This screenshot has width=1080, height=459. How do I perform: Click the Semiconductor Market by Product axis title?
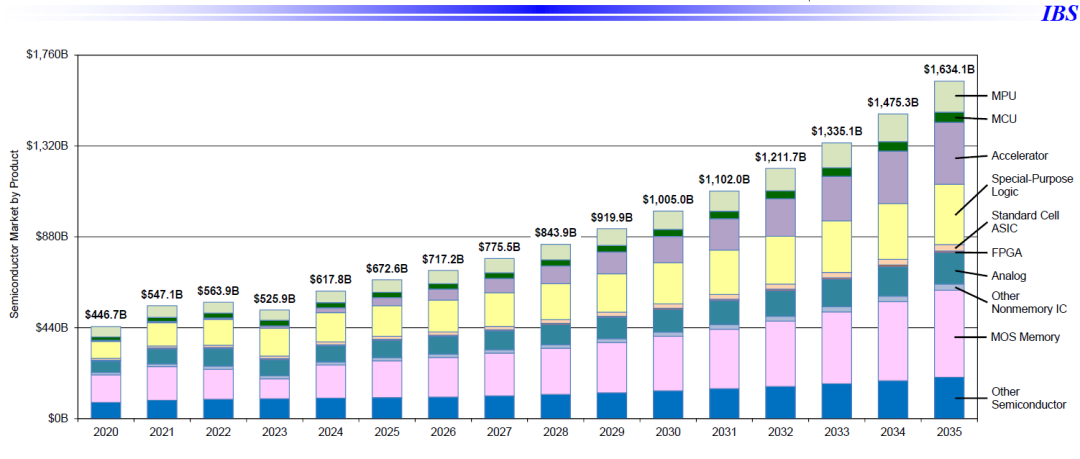point(15,234)
